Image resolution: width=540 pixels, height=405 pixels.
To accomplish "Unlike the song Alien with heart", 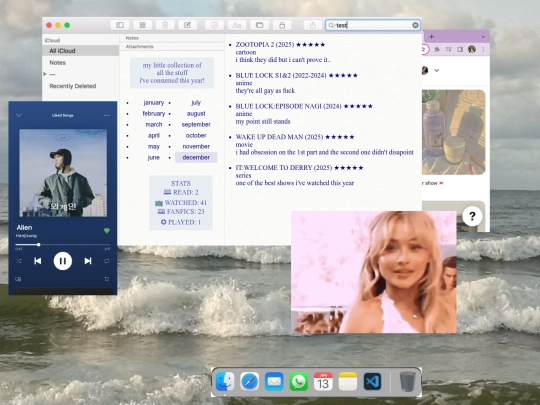I will 107,231.
